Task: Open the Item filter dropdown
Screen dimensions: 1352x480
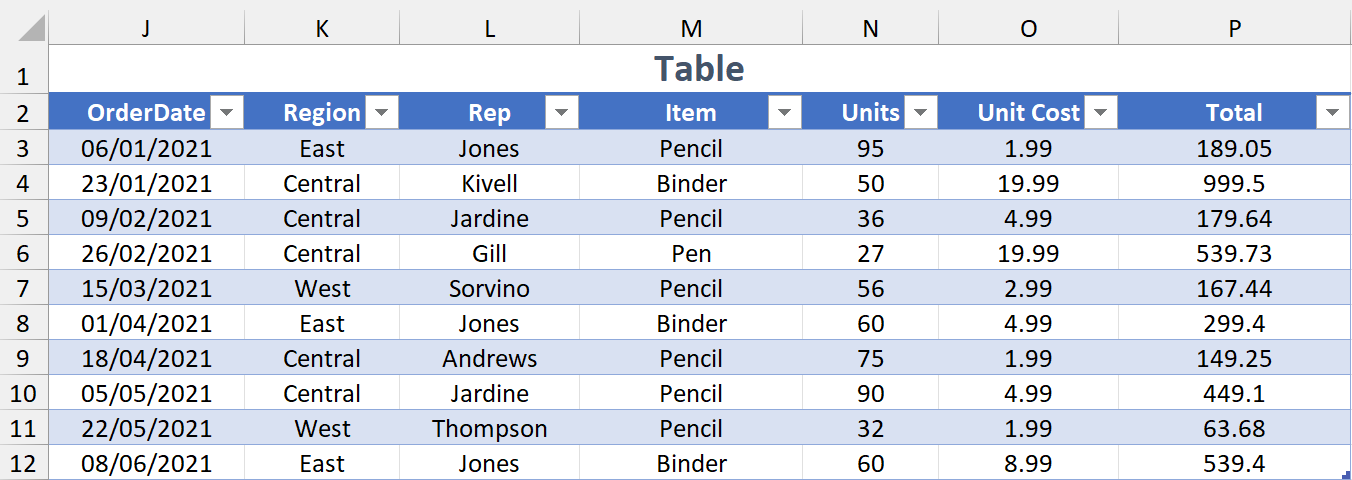Action: coord(785,113)
